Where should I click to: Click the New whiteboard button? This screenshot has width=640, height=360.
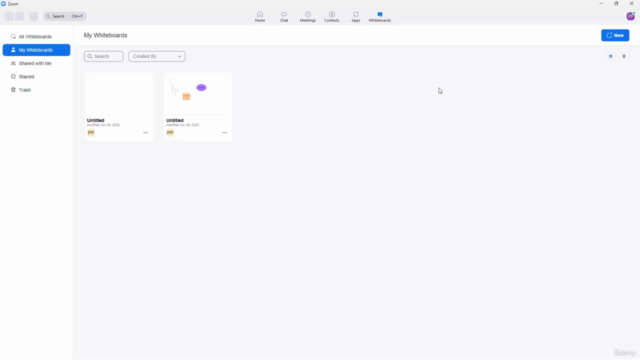click(615, 35)
